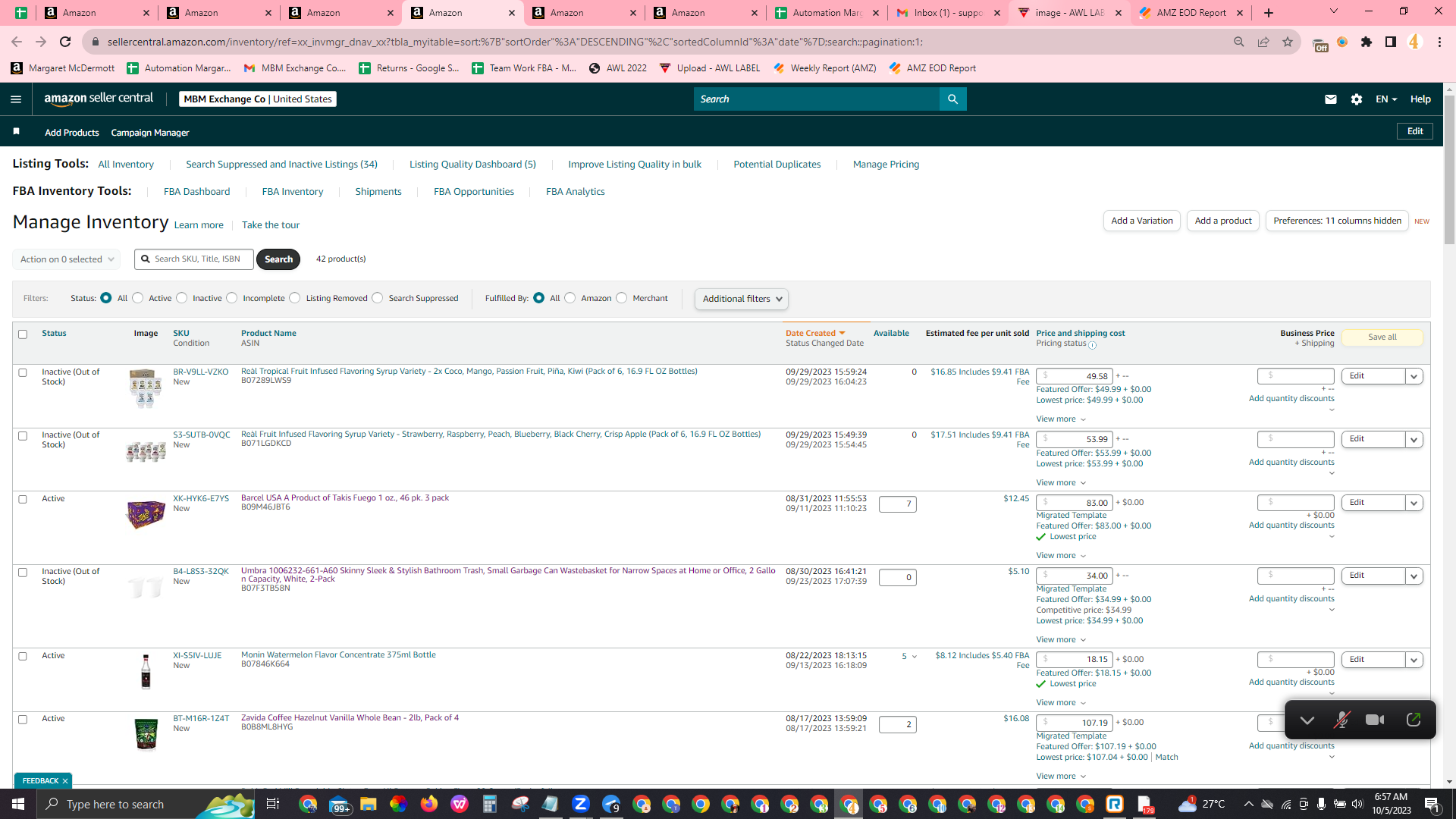
Task: Open the side panel browser icon
Action: click(x=1391, y=42)
